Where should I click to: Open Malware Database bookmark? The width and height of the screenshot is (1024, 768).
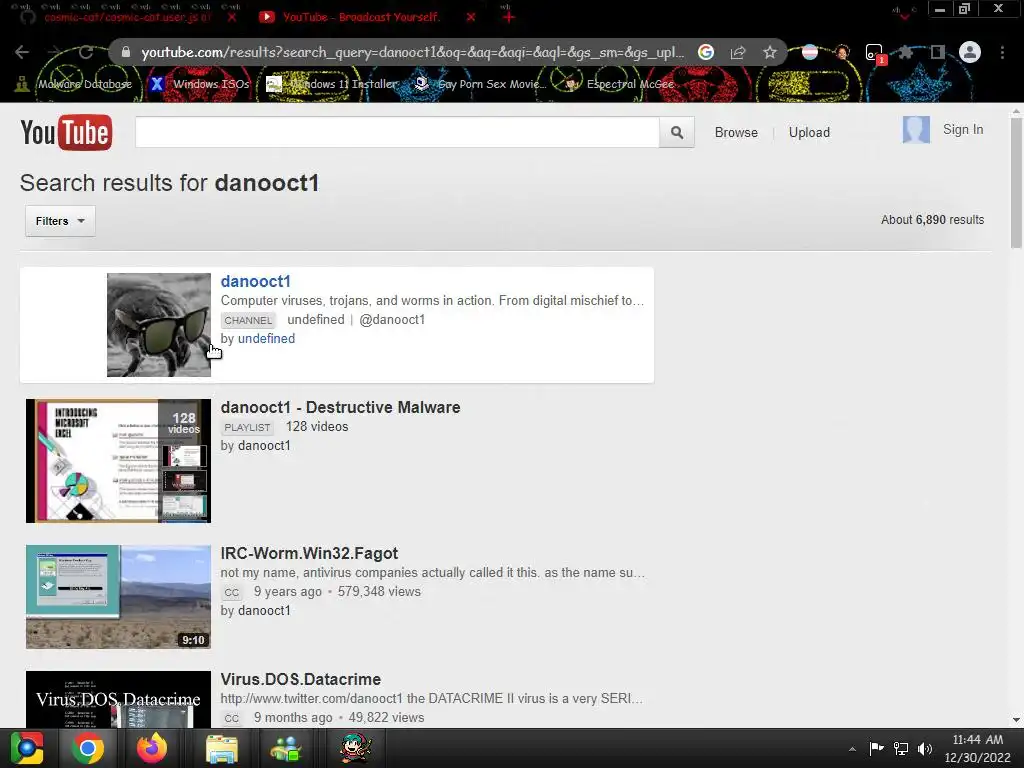point(74,84)
